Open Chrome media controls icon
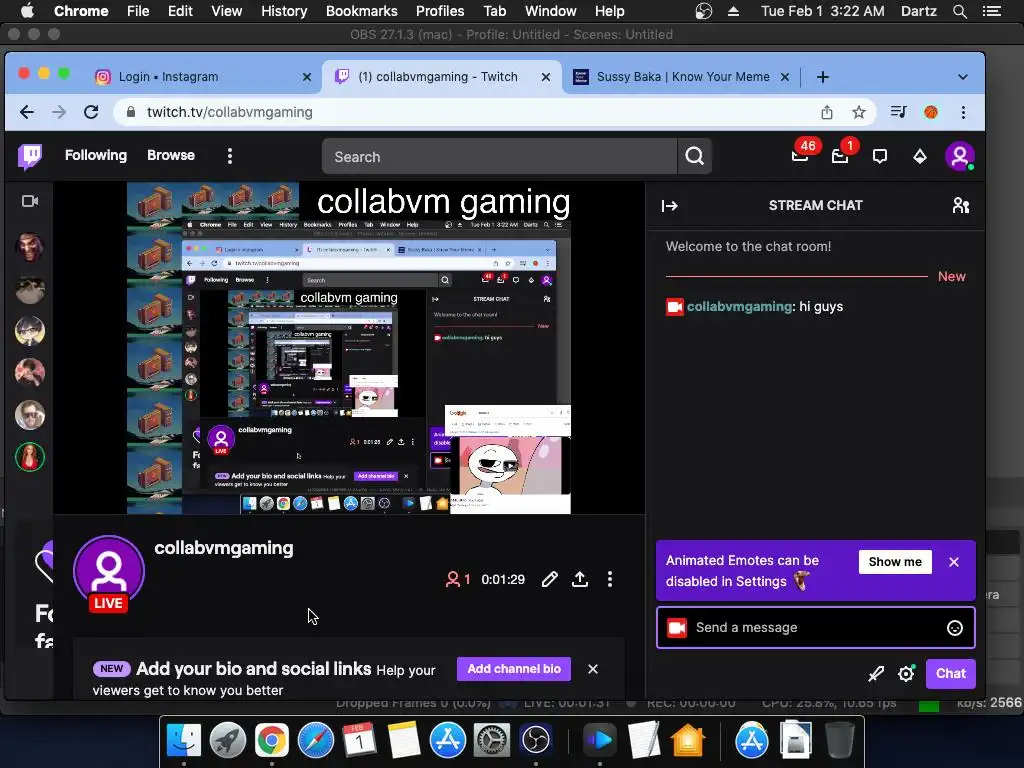1024x768 pixels. pyautogui.click(x=899, y=112)
